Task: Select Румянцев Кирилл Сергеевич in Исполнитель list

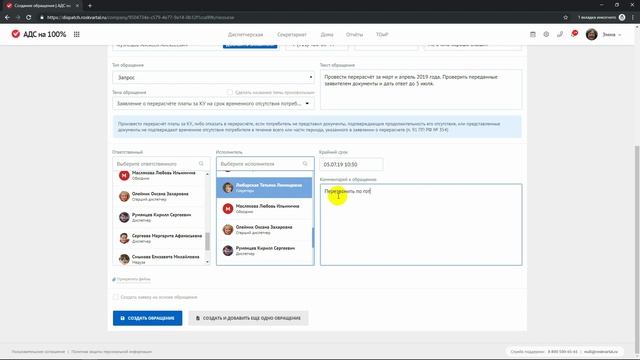Action: [264, 250]
